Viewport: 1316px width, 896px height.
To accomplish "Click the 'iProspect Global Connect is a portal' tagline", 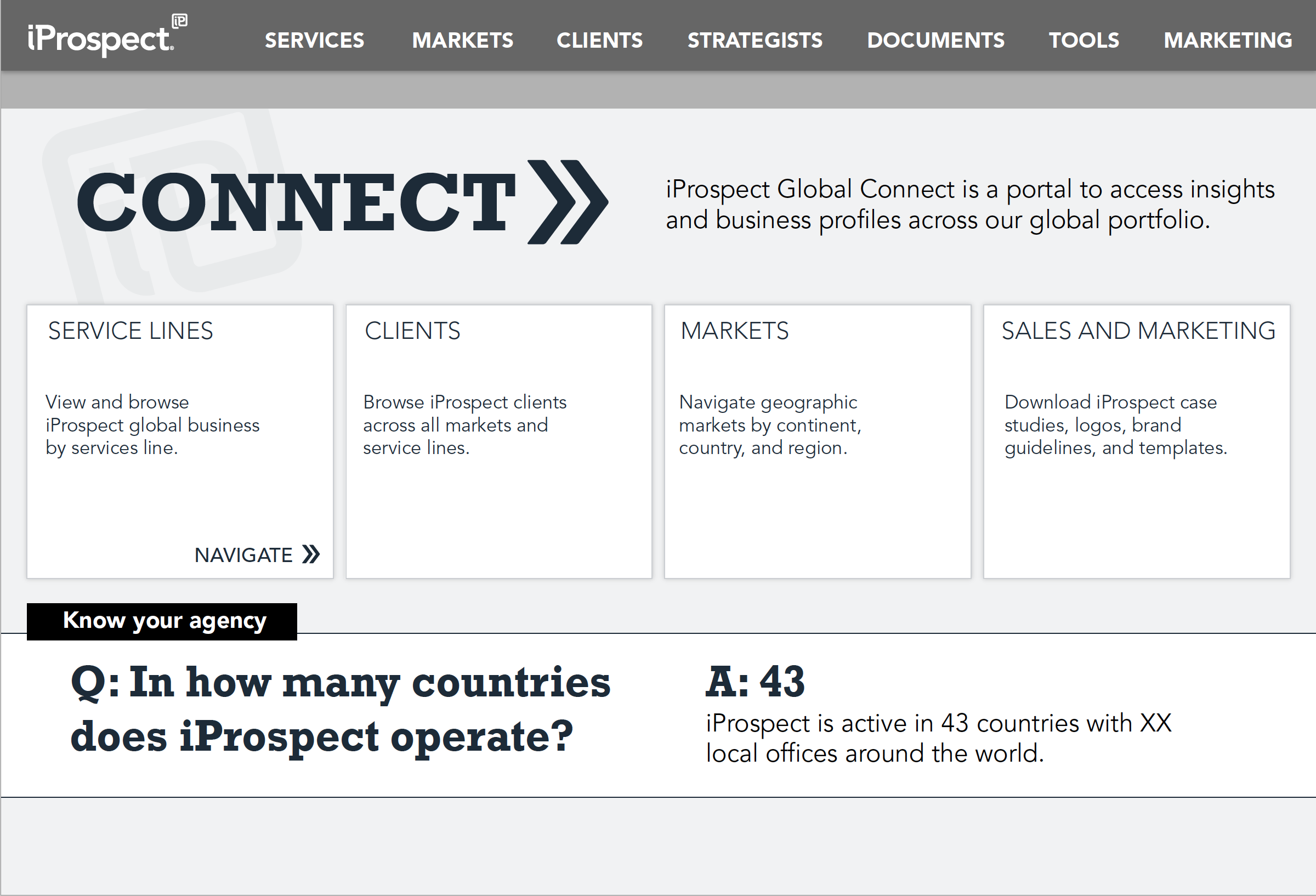I will 970,205.
